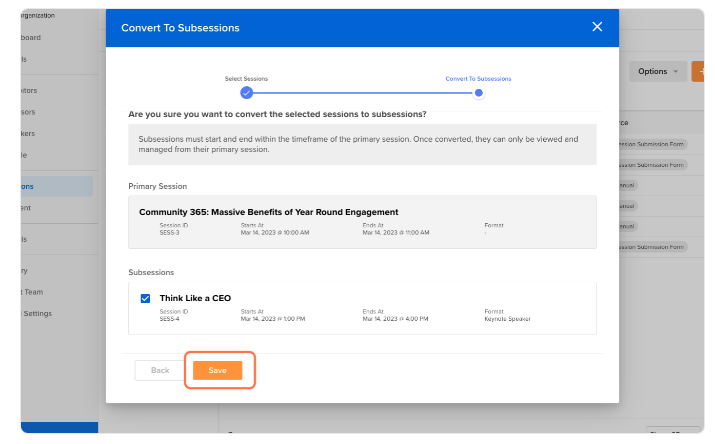This screenshot has height=444, width=715.
Task: Click the Community 365 primary session card
Action: pyautogui.click(x=362, y=222)
